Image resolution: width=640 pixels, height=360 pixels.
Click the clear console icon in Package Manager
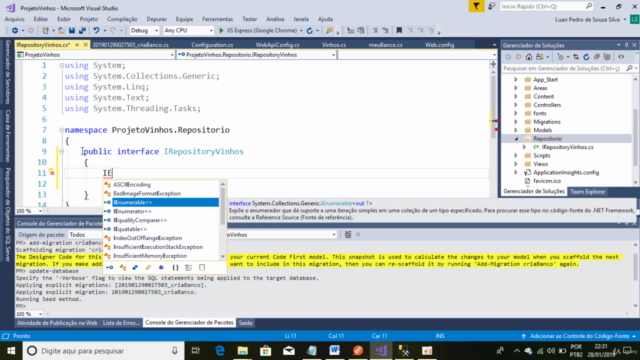(x=348, y=235)
